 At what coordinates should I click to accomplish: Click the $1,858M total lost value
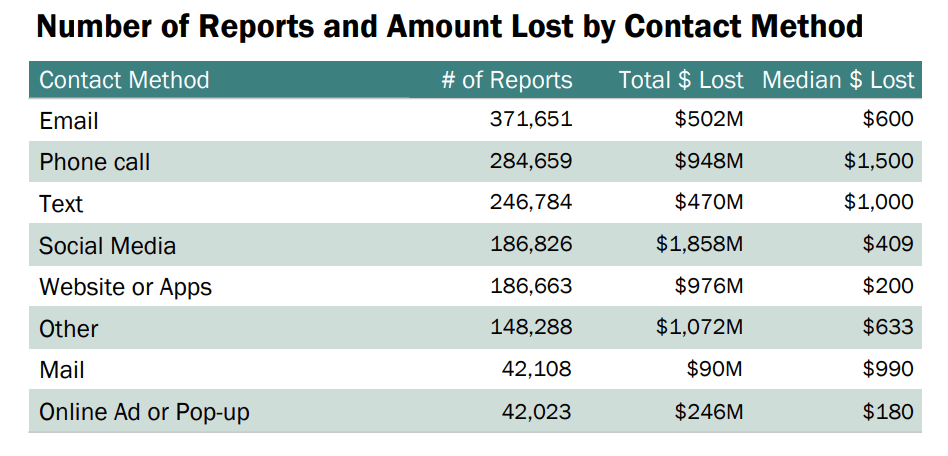pyautogui.click(x=700, y=245)
